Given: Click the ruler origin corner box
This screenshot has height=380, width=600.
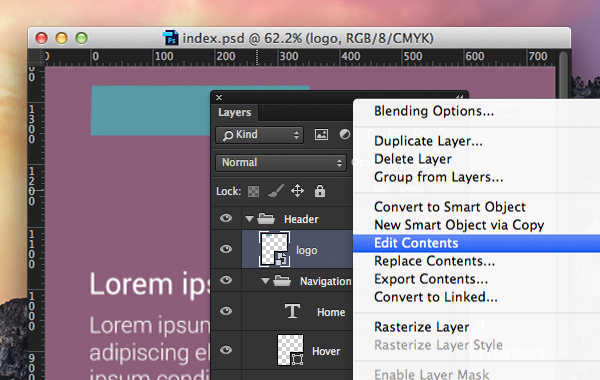Looking at the screenshot, I should pyautogui.click(x=36, y=57).
